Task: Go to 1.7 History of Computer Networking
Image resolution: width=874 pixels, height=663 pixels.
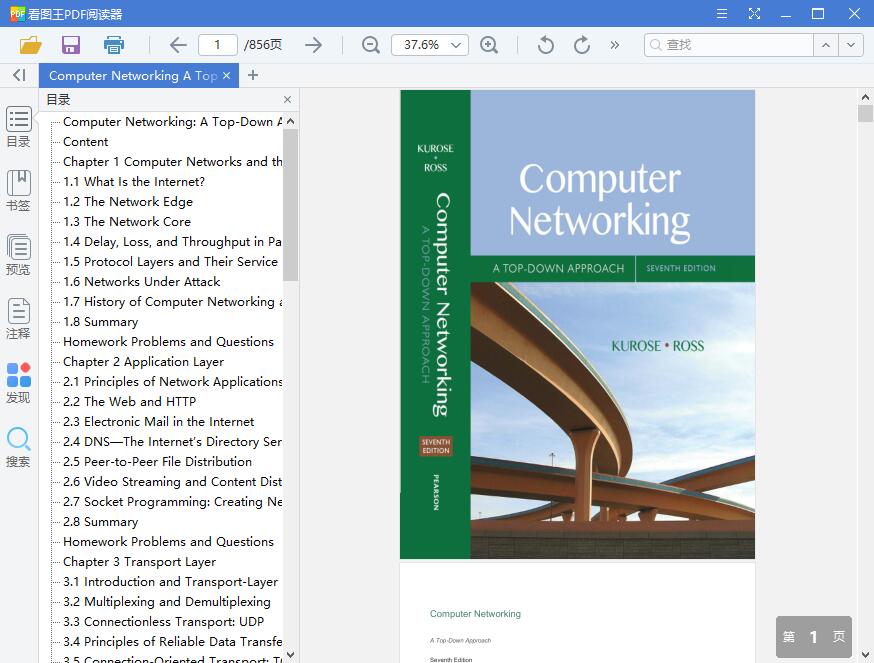Action: click(172, 302)
